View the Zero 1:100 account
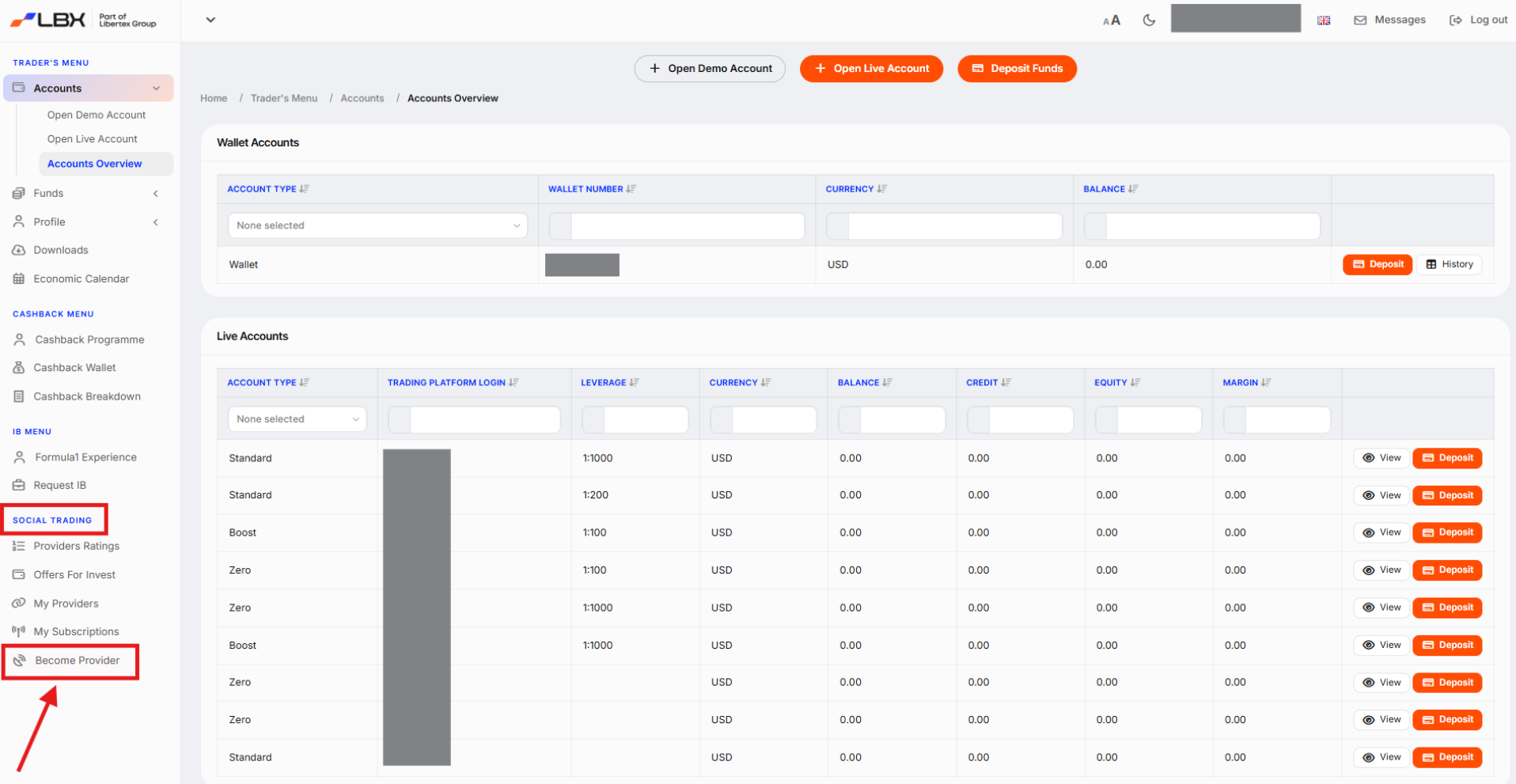Viewport: 1516px width, 784px height. (1381, 570)
